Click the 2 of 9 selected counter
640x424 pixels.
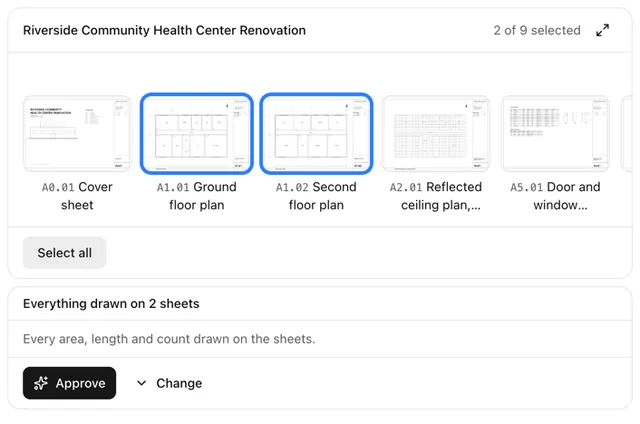pos(537,30)
